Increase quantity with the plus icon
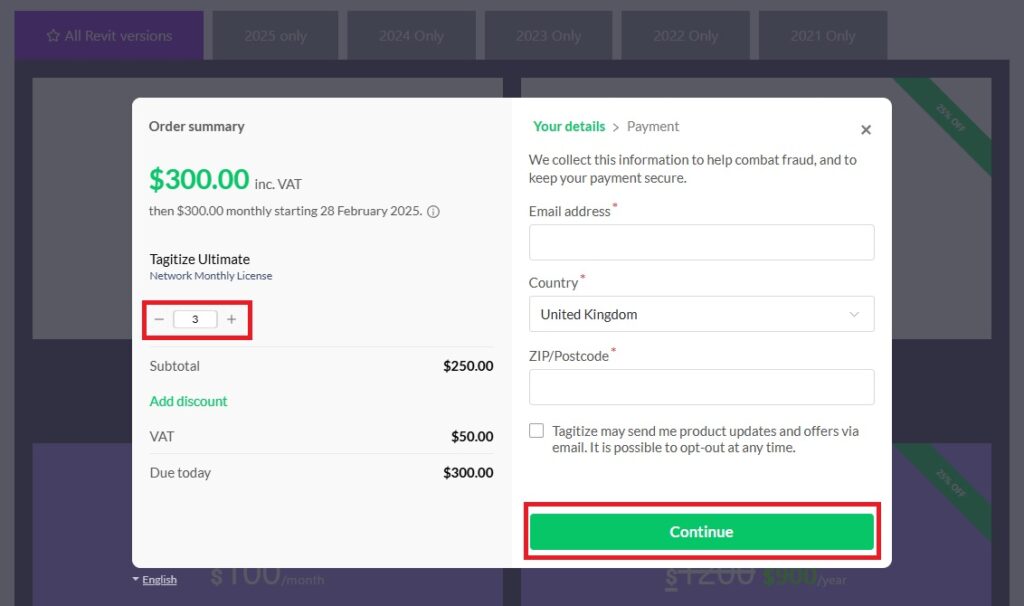The width and height of the screenshot is (1024, 606). click(x=232, y=320)
